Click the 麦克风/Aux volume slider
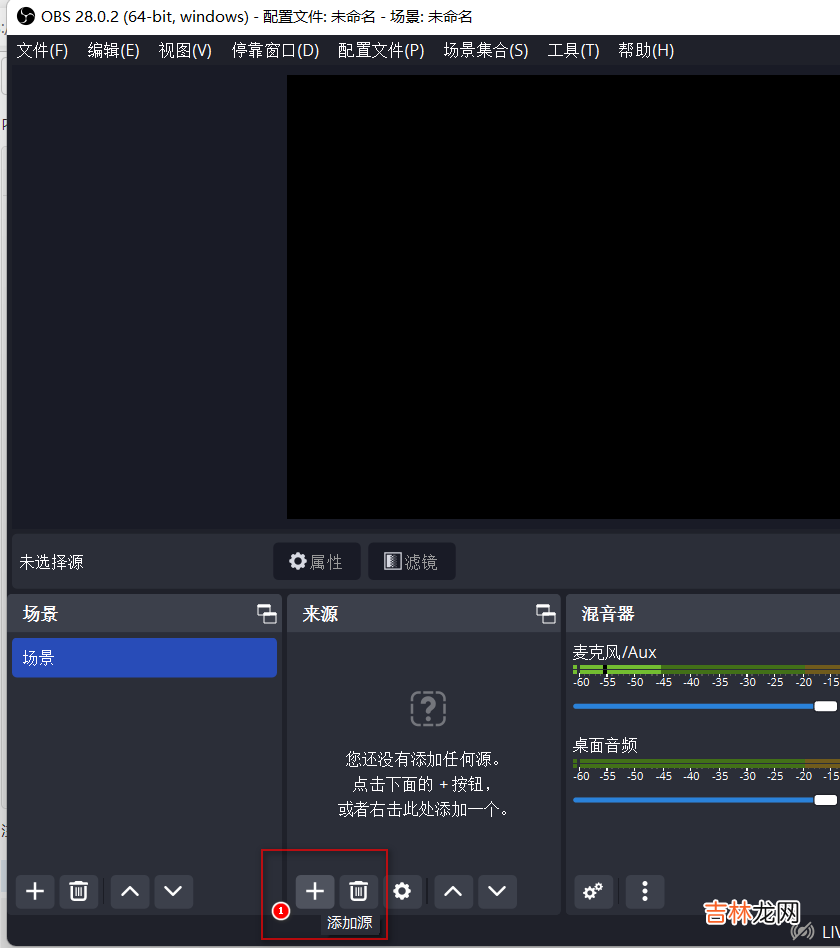This screenshot has width=840, height=948. tap(700, 706)
